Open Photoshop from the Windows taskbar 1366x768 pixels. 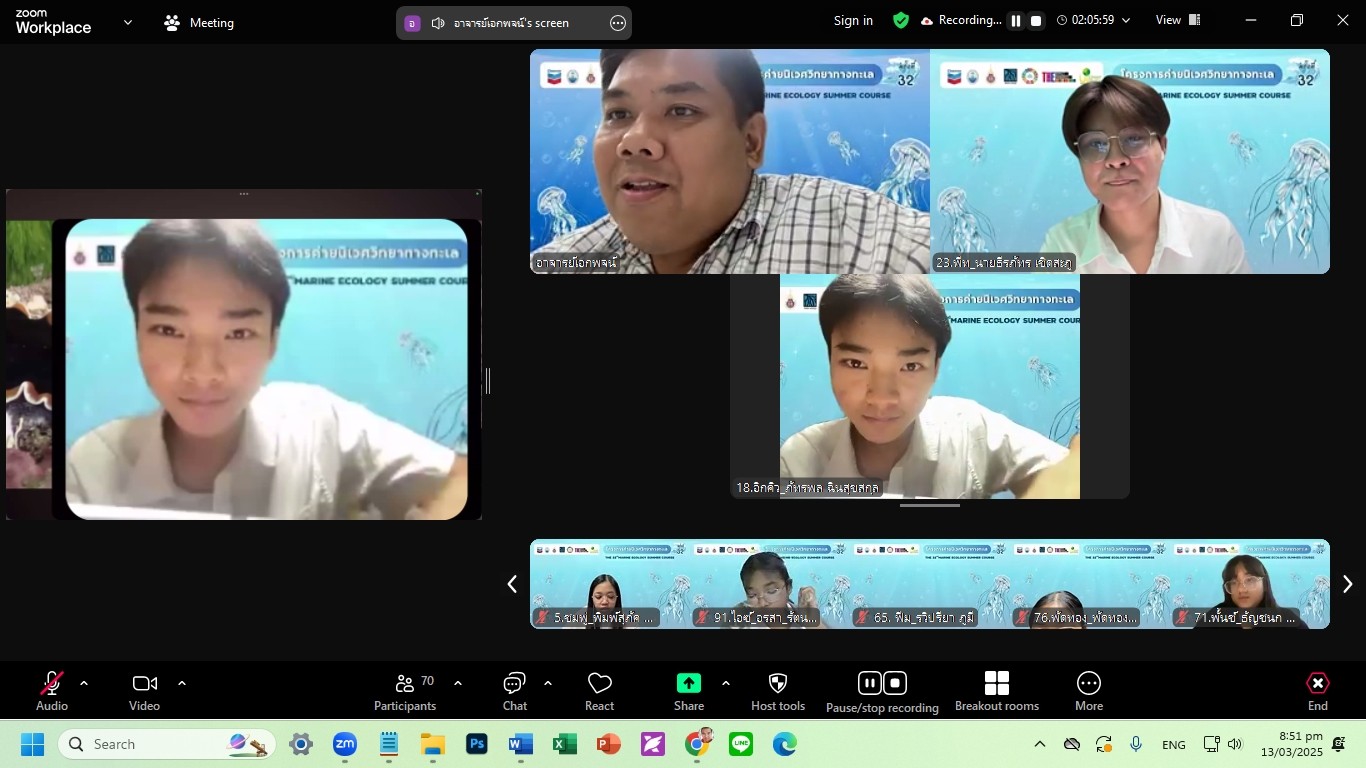click(x=477, y=744)
